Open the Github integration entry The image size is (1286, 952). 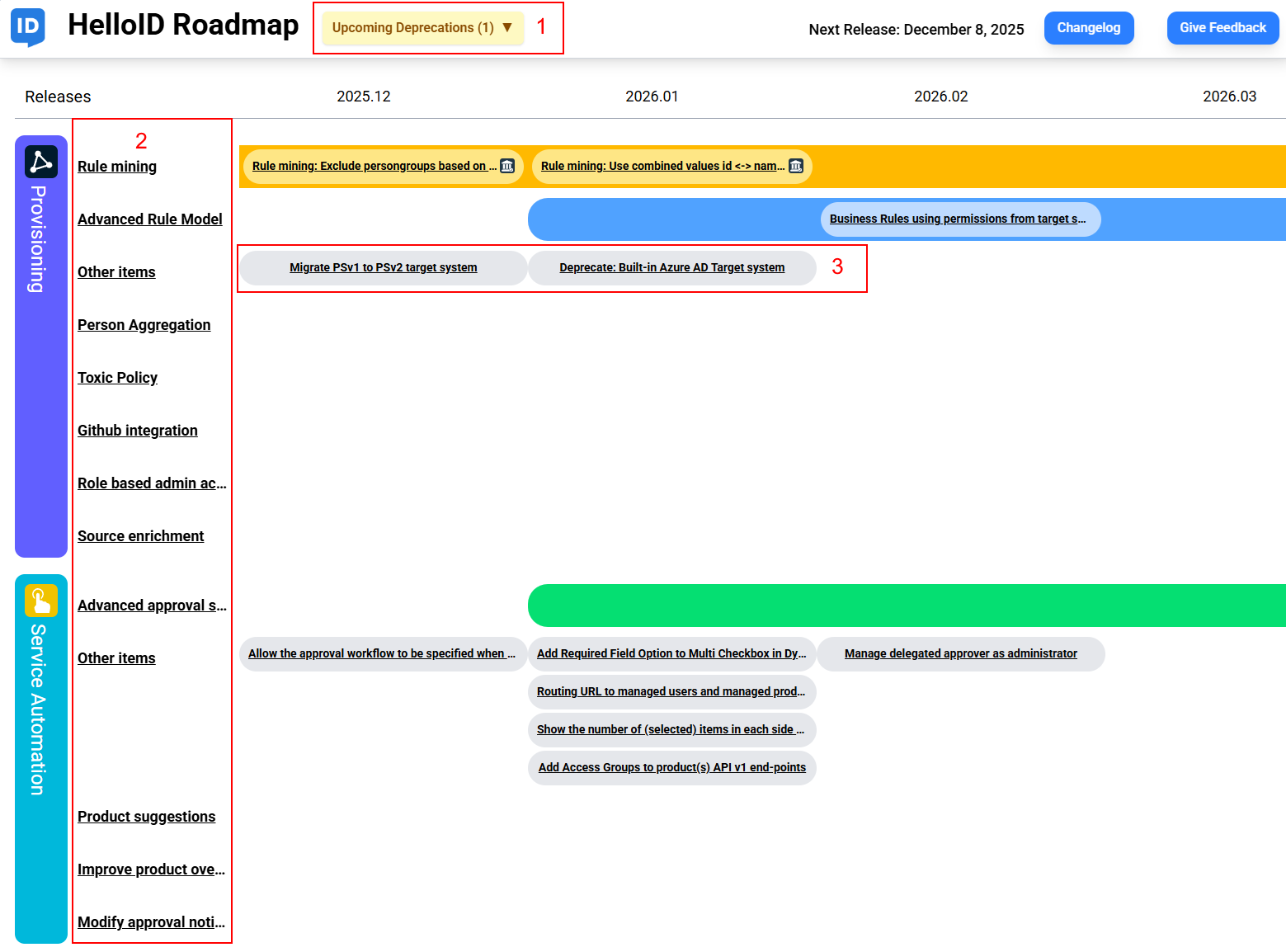click(x=137, y=430)
